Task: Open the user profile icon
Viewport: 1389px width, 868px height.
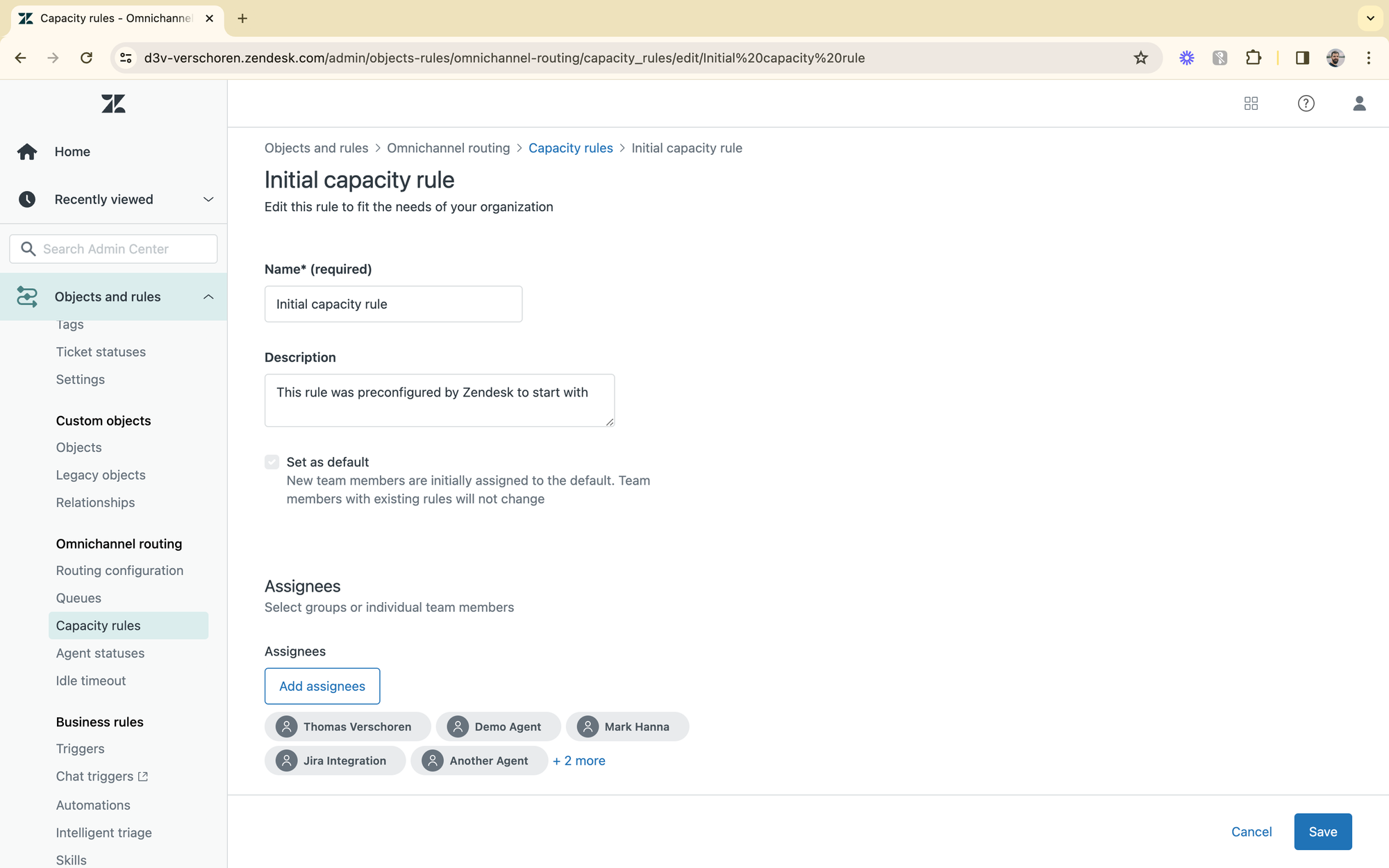Action: point(1359,103)
